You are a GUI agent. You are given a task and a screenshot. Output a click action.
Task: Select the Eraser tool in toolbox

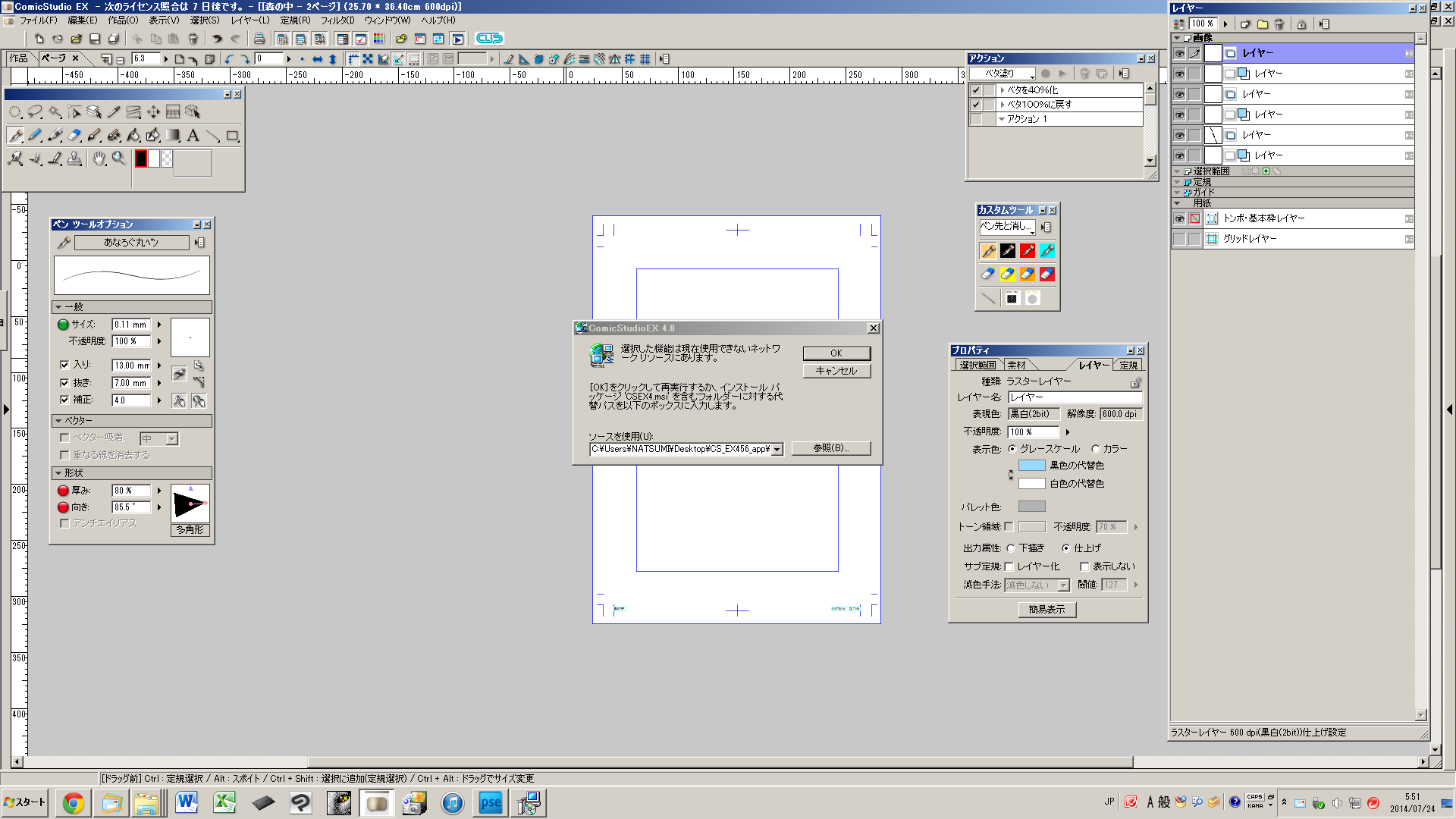coord(74,136)
